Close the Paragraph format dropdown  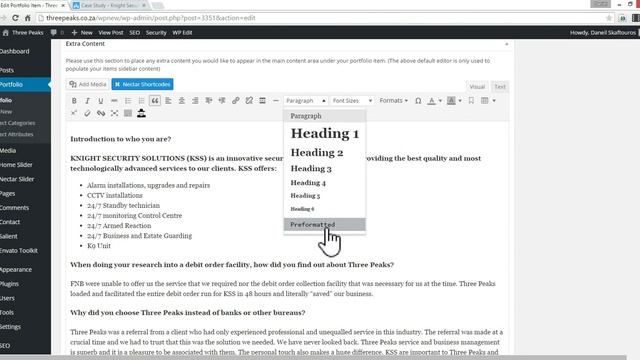(x=306, y=101)
